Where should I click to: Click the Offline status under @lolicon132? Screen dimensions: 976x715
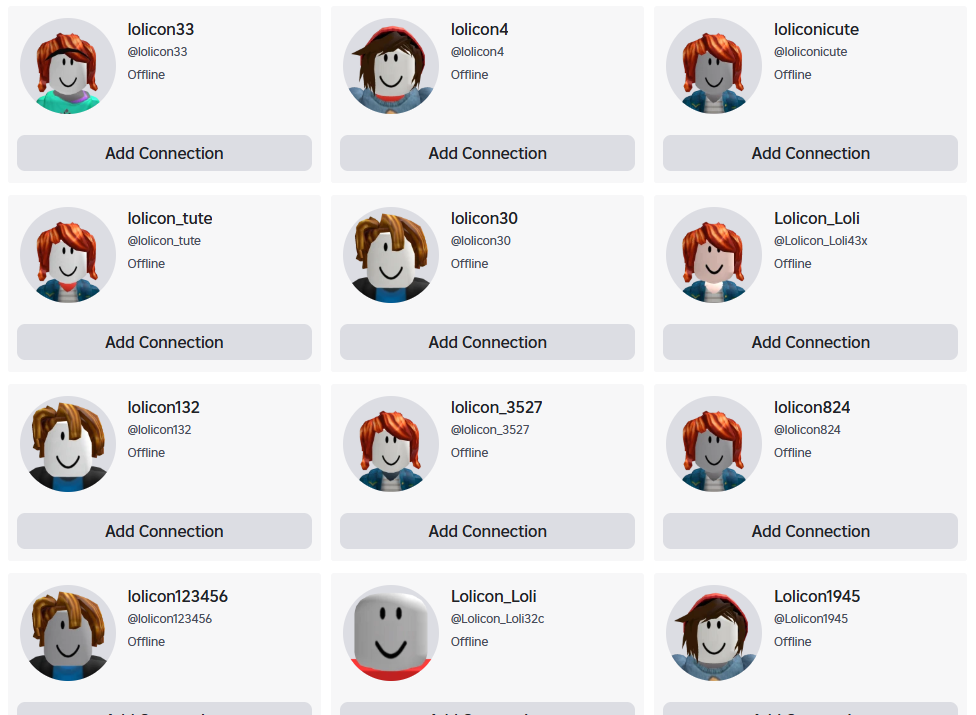(x=146, y=453)
